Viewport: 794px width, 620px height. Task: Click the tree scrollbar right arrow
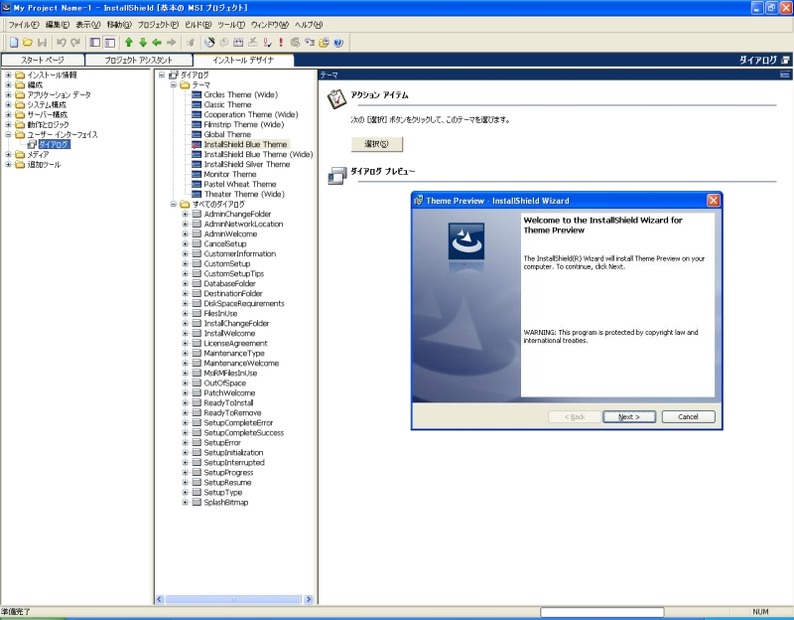[308, 600]
